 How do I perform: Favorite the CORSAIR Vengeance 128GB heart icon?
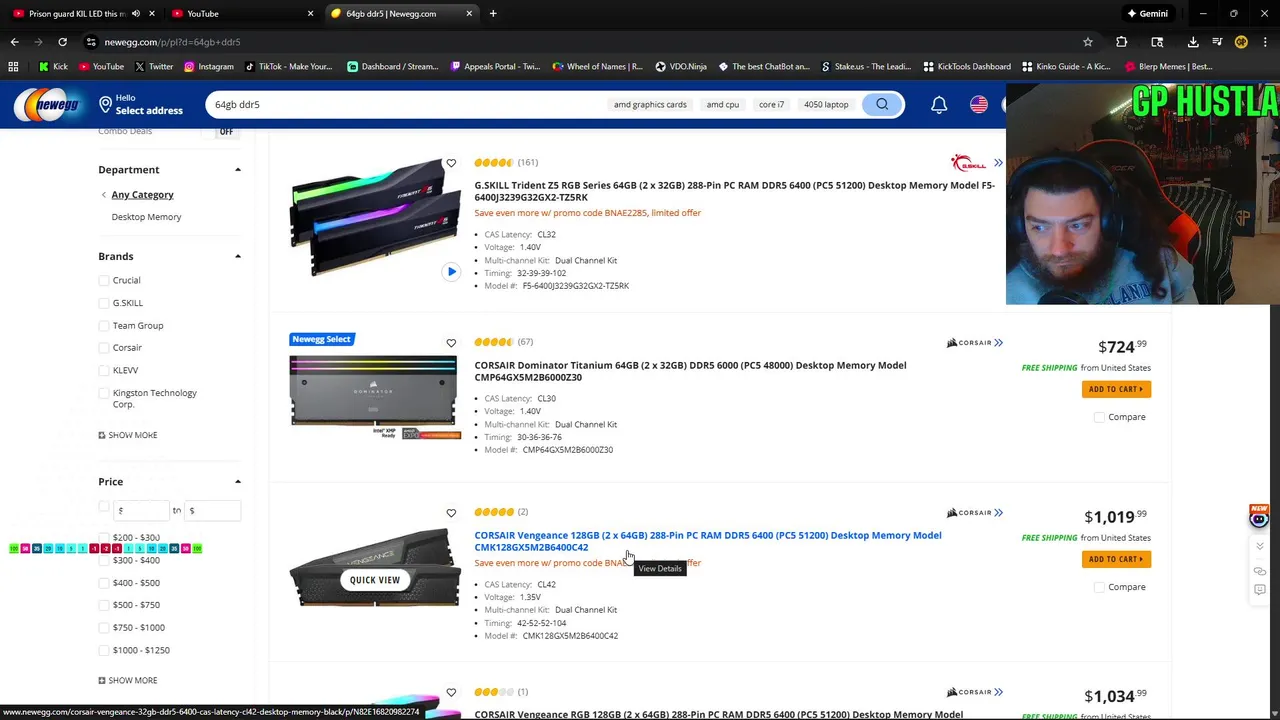pos(451,513)
